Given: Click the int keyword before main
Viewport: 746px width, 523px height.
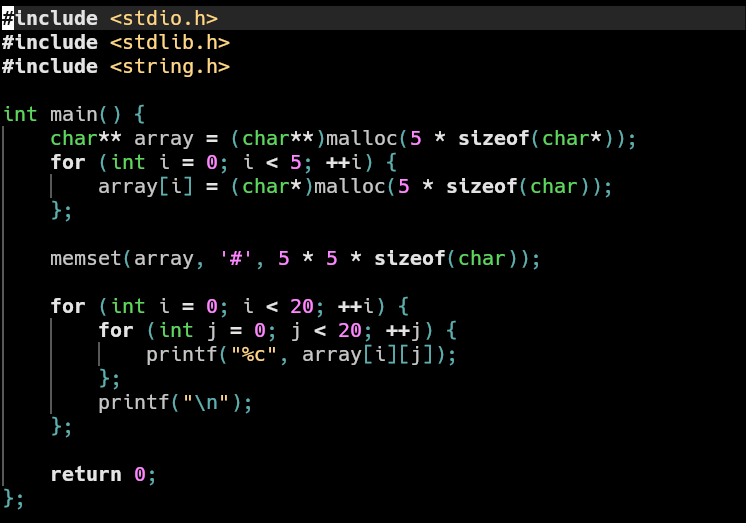Looking at the screenshot, I should (20, 114).
